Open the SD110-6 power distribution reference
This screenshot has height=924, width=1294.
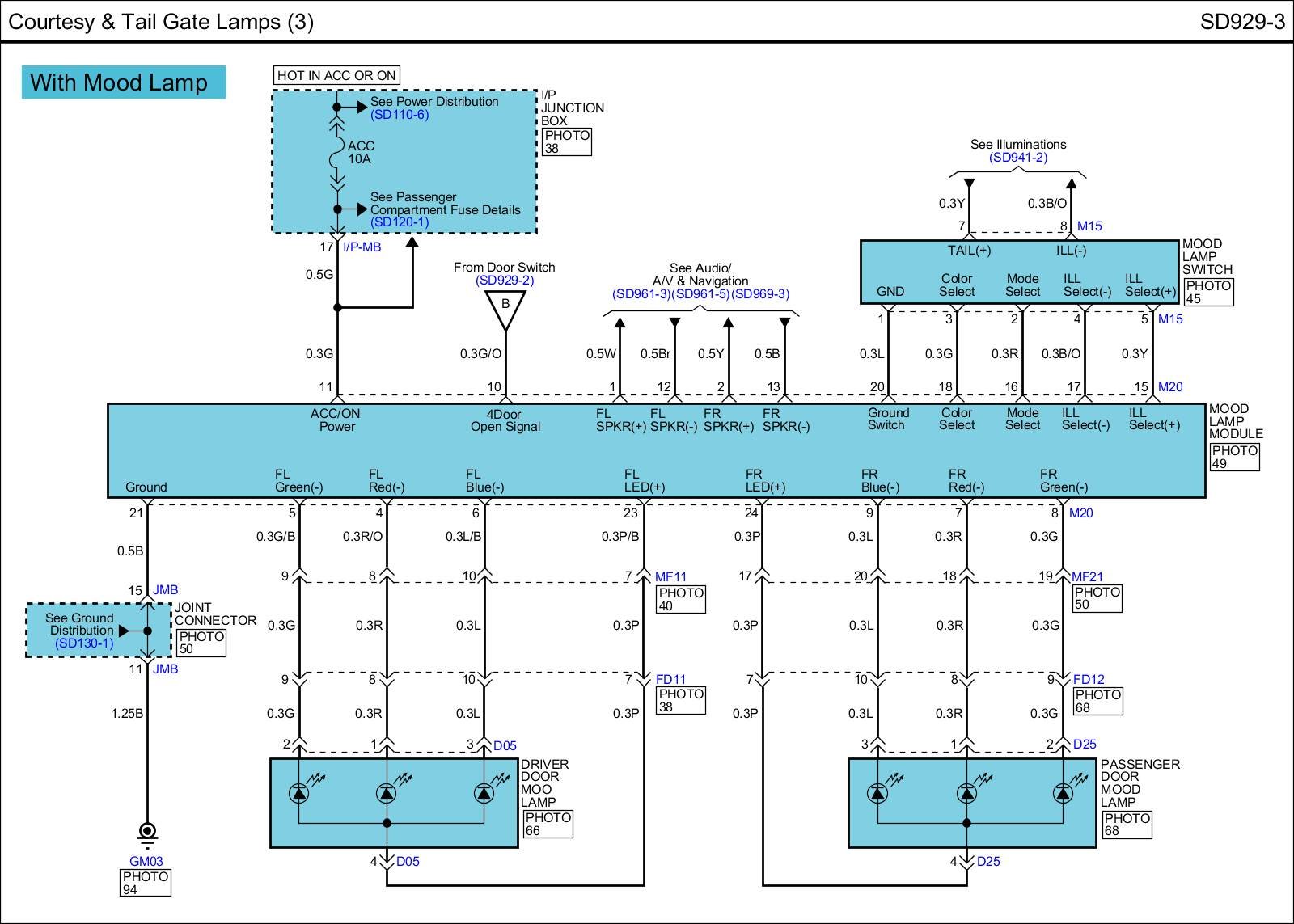pos(400,115)
